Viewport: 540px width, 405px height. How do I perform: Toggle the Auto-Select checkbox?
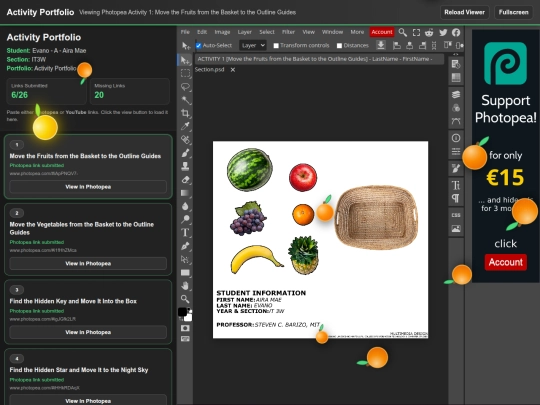point(198,45)
